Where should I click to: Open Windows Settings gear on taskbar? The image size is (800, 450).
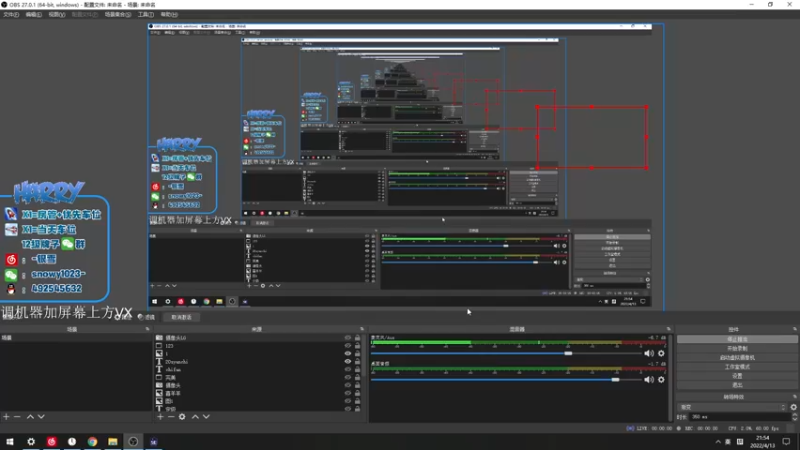(x=31, y=441)
